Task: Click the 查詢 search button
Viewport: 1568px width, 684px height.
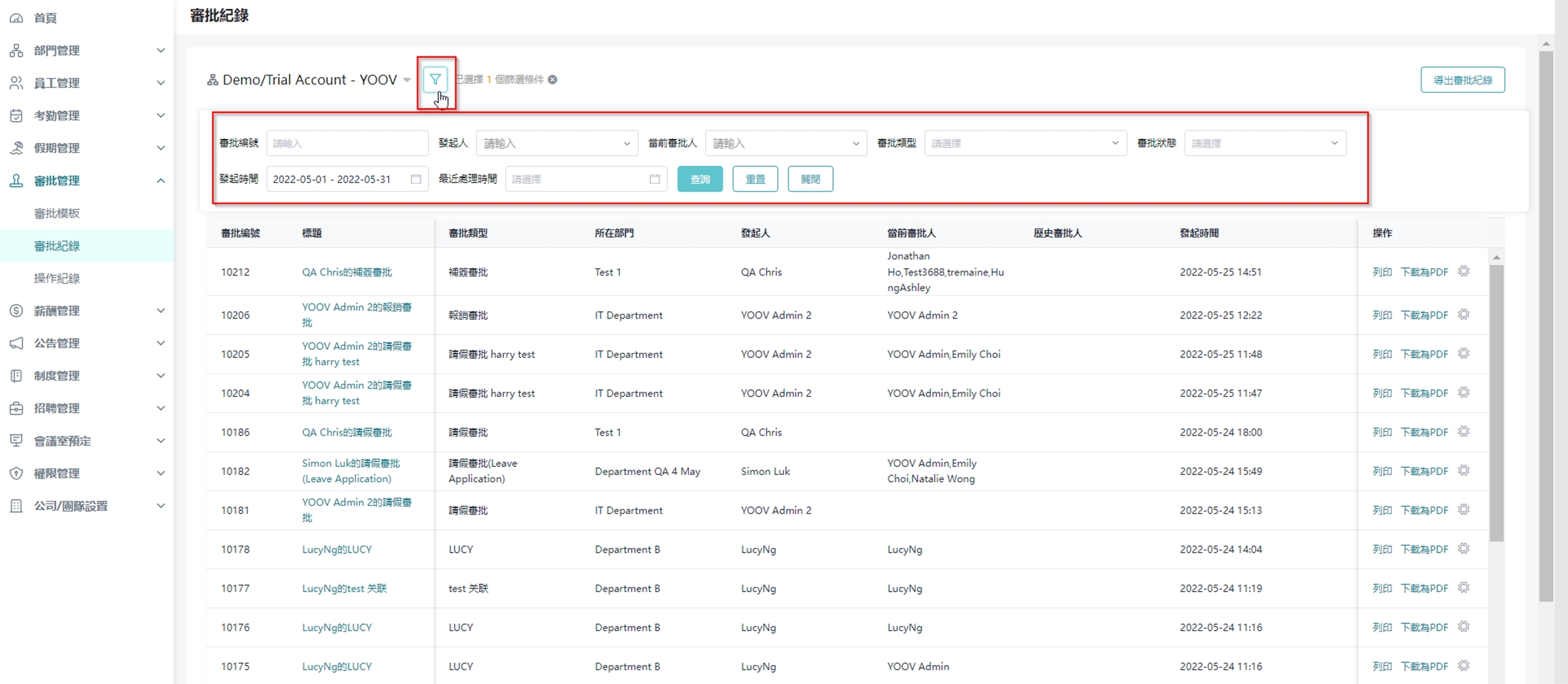Action: tap(700, 179)
